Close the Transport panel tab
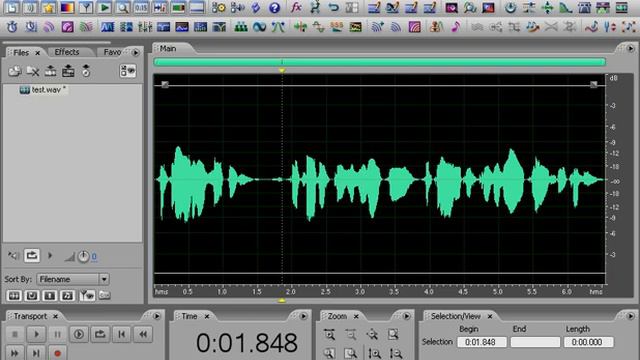 [56, 316]
